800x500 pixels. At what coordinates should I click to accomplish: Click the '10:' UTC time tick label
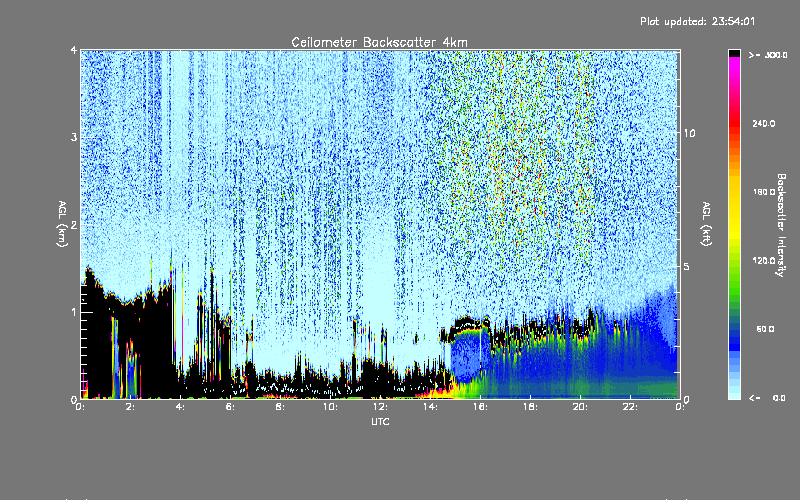[x=330, y=407]
